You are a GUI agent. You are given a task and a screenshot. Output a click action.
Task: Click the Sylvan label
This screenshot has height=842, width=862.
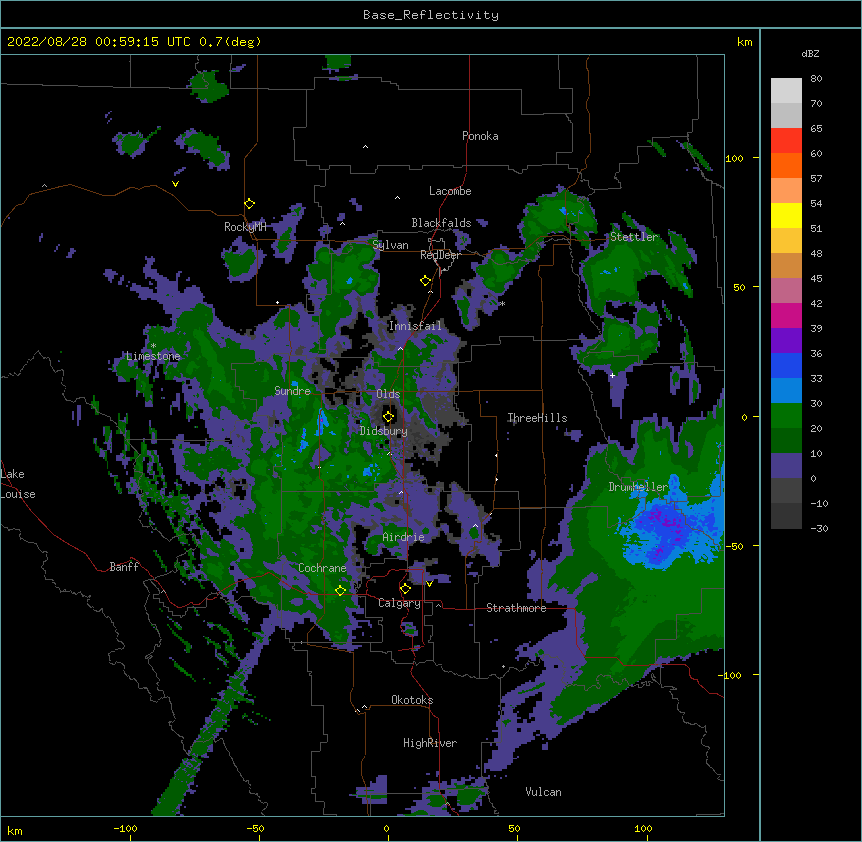390,245
